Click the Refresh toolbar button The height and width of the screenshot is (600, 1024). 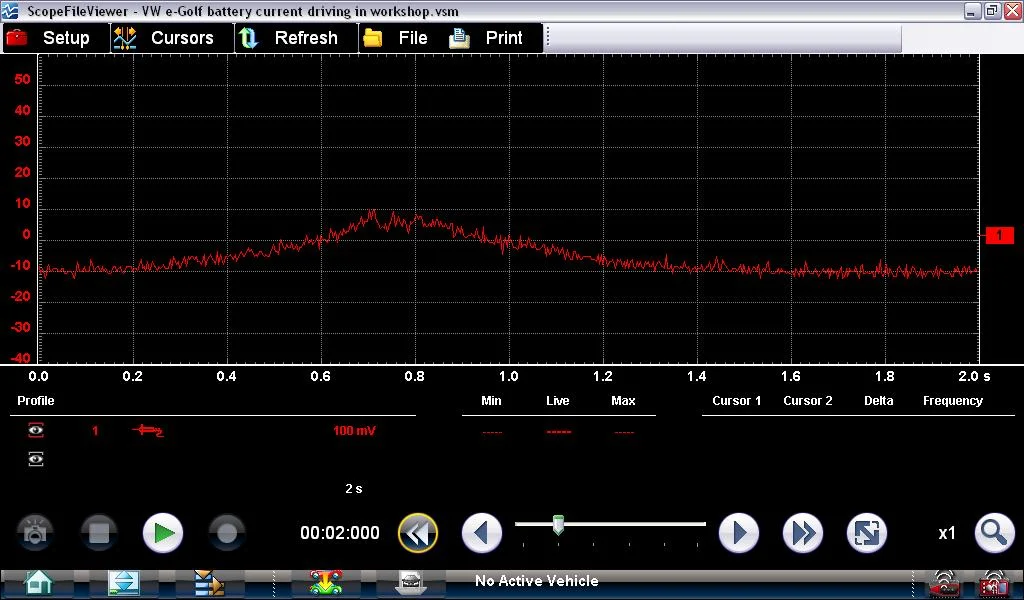click(x=296, y=38)
